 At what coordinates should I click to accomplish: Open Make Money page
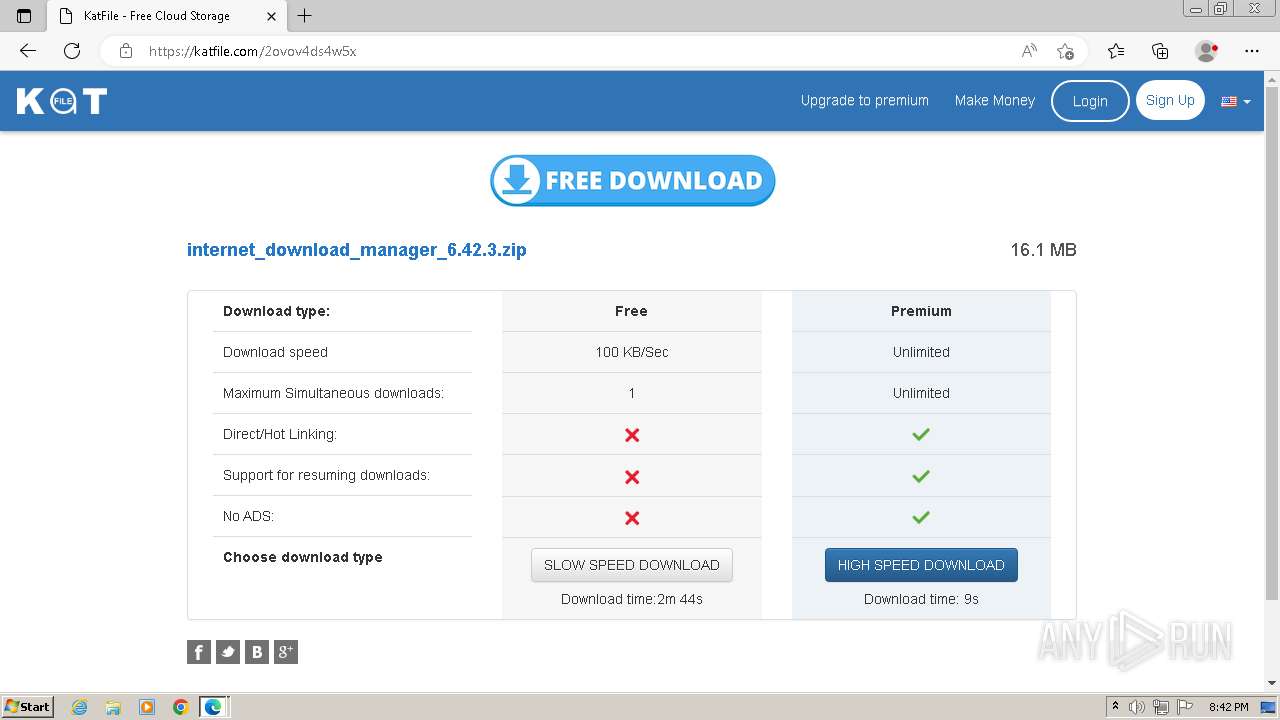(995, 100)
